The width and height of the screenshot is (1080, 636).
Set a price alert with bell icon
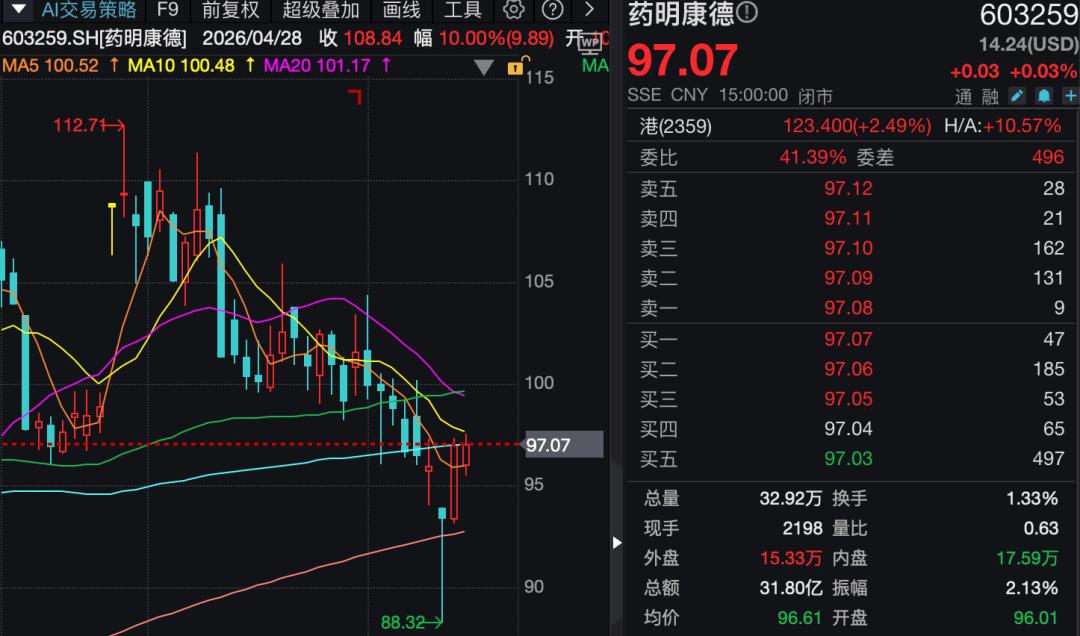click(1044, 96)
